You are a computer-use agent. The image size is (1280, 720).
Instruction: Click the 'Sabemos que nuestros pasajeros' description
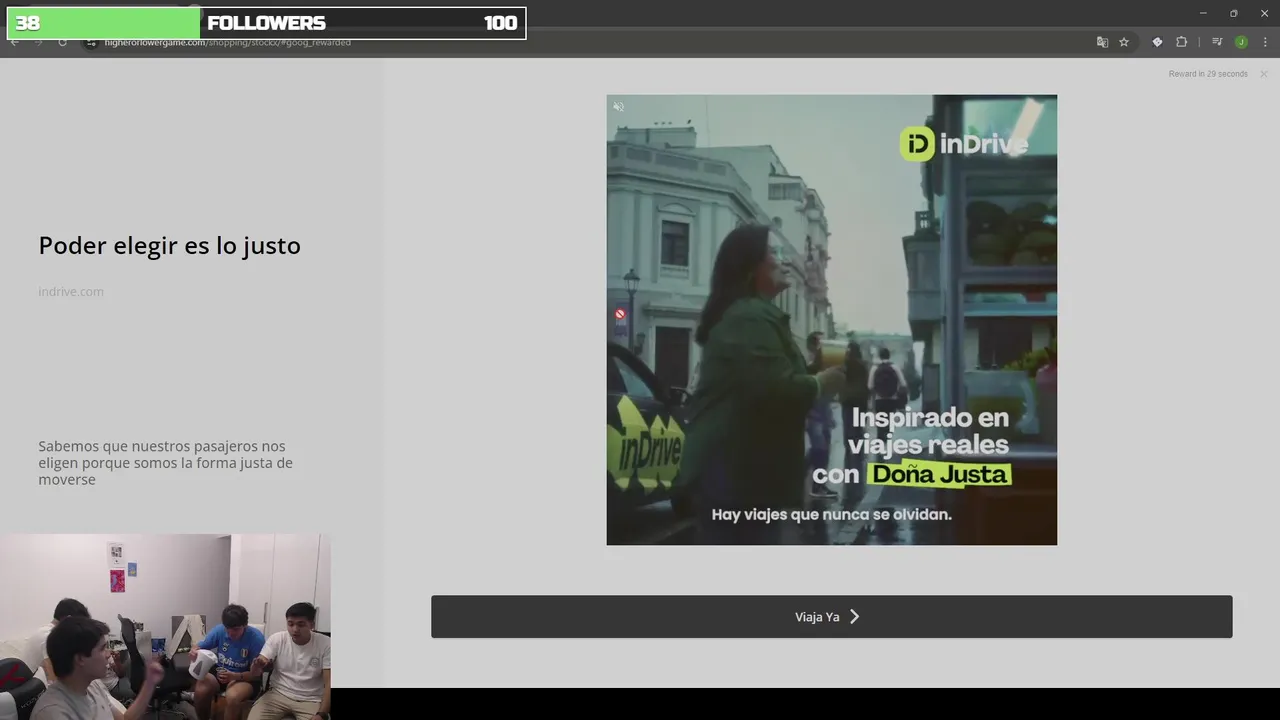point(166,463)
